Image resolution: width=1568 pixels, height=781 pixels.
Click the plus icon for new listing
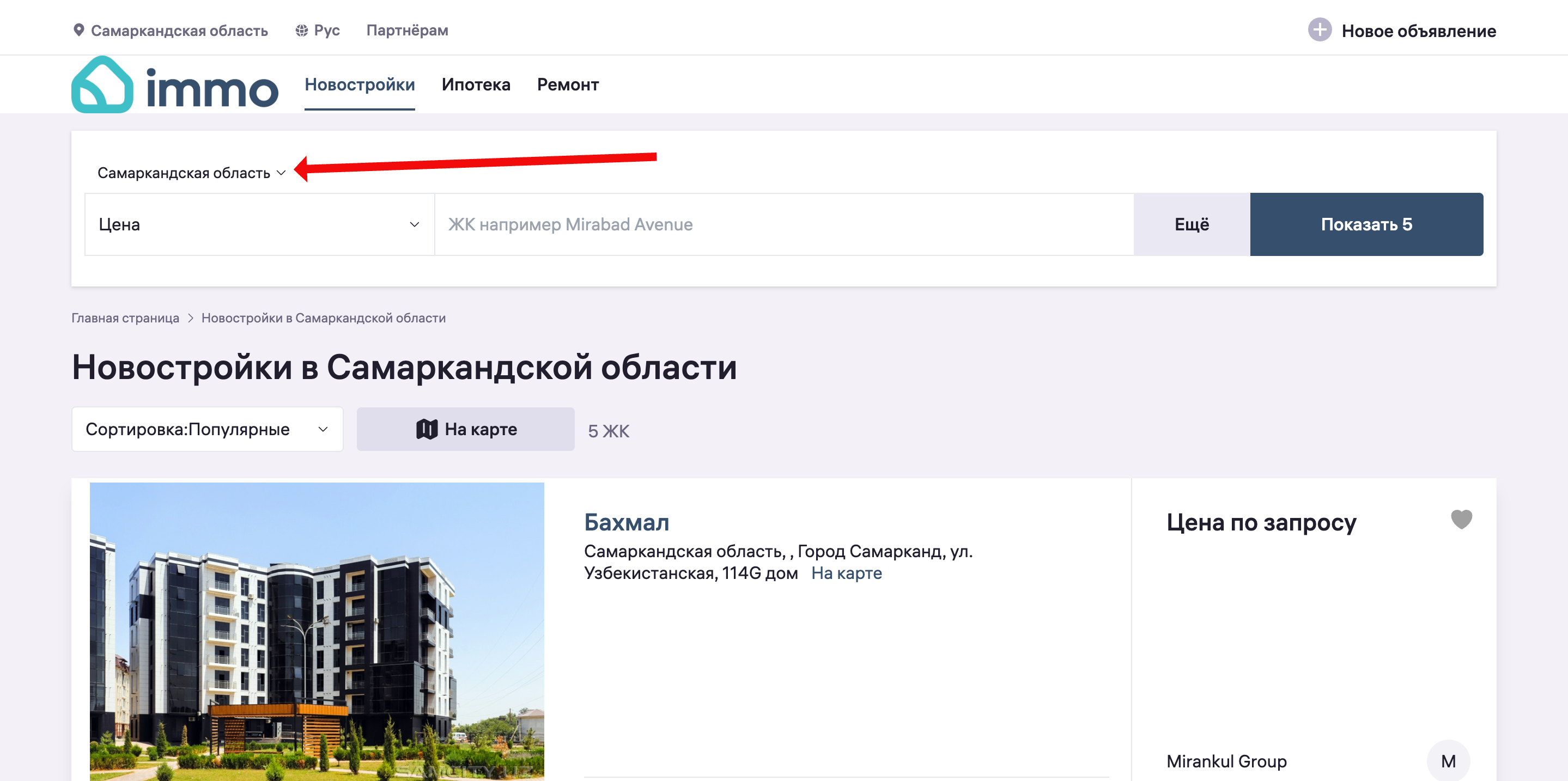coord(1319,30)
